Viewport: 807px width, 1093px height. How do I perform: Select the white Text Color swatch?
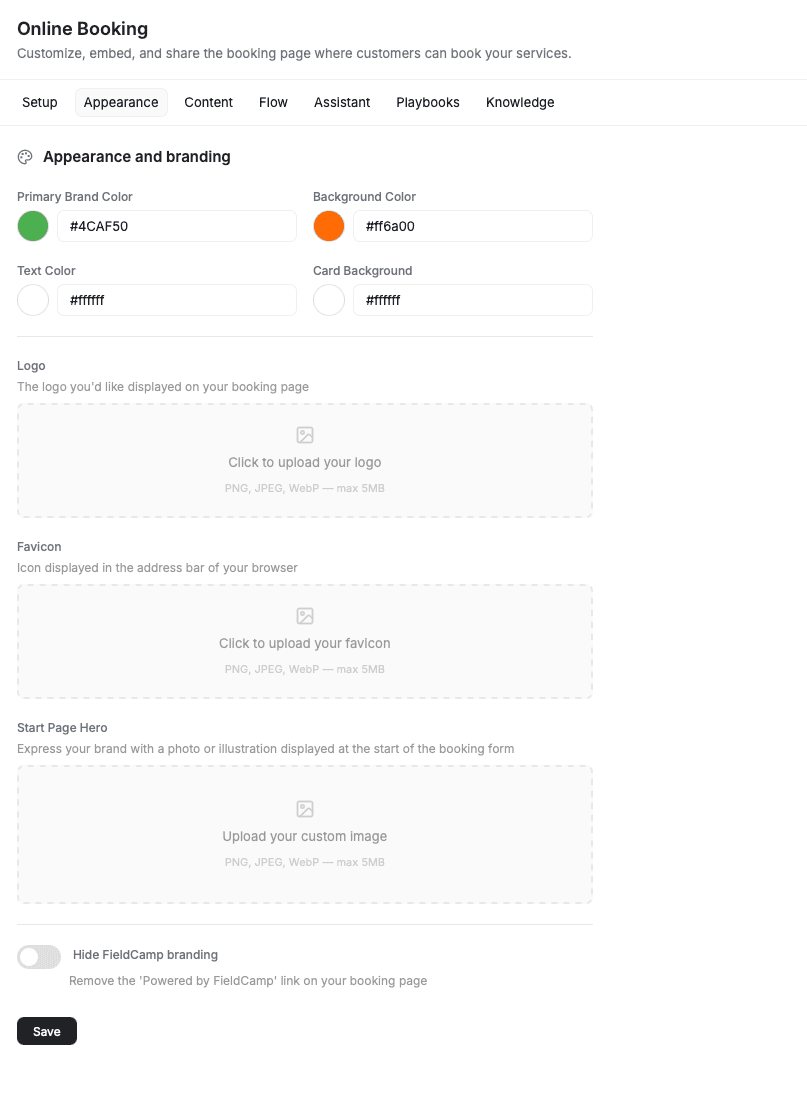point(32,300)
